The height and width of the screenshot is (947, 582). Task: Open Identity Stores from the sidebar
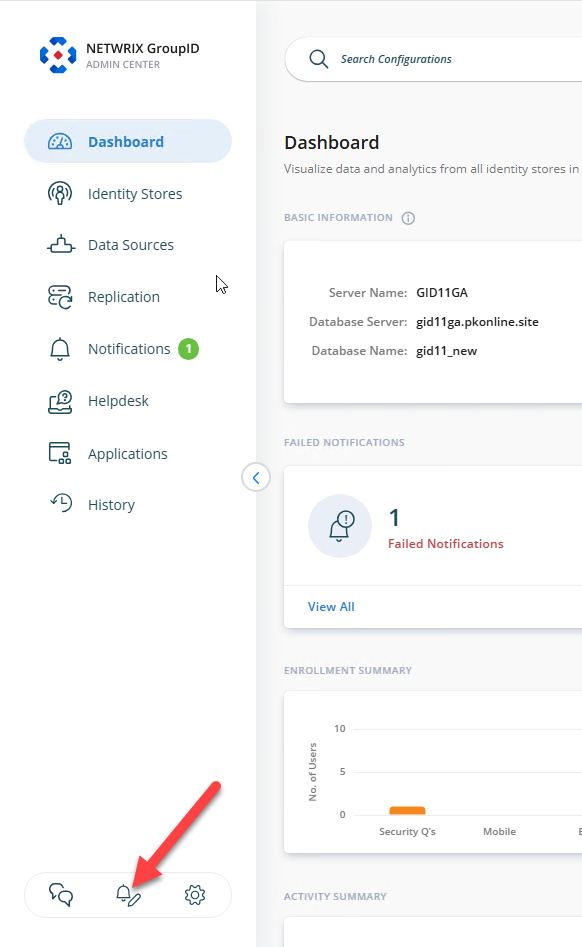point(135,193)
